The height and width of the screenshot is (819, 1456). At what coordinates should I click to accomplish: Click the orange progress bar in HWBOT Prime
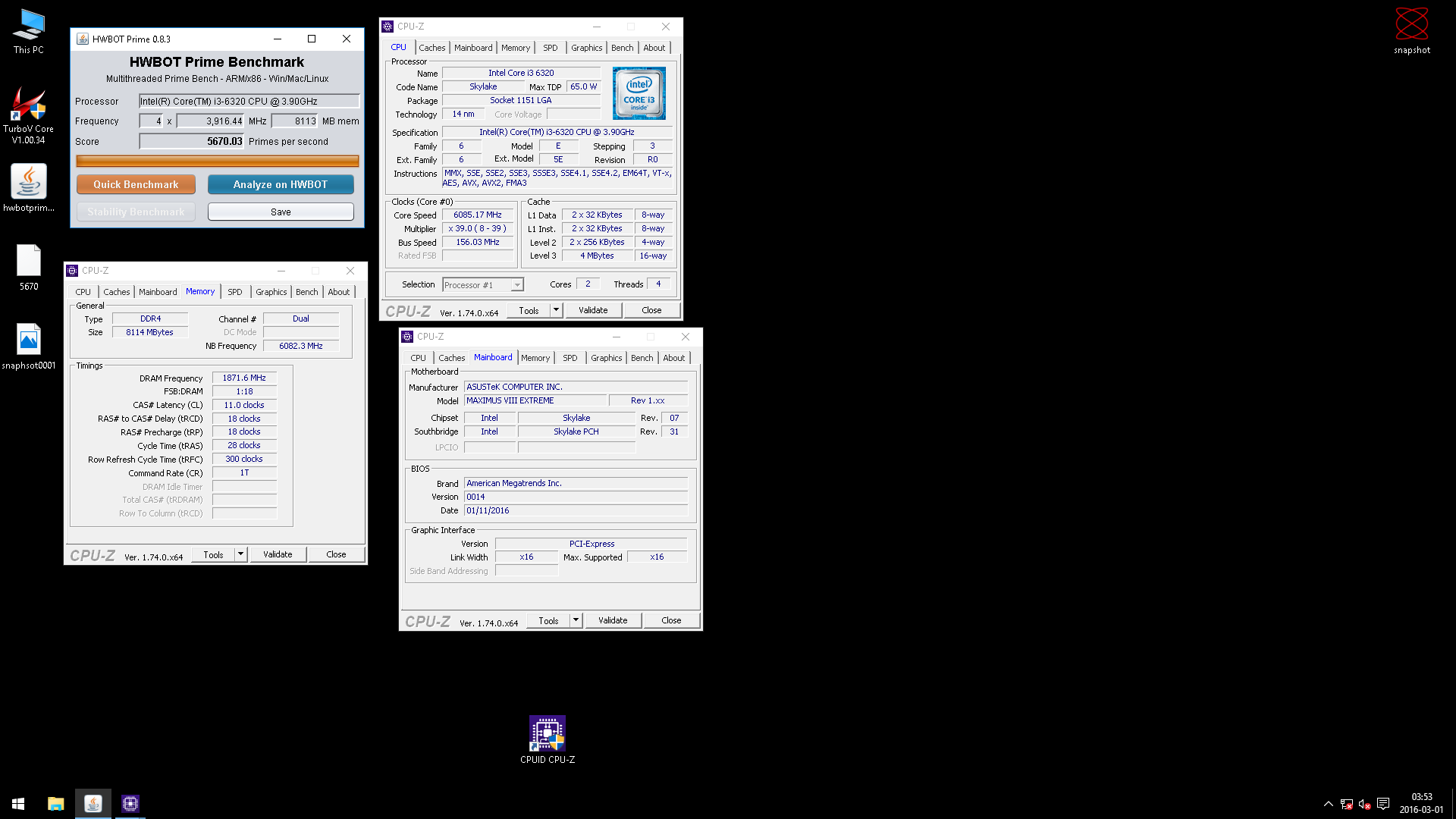218,161
